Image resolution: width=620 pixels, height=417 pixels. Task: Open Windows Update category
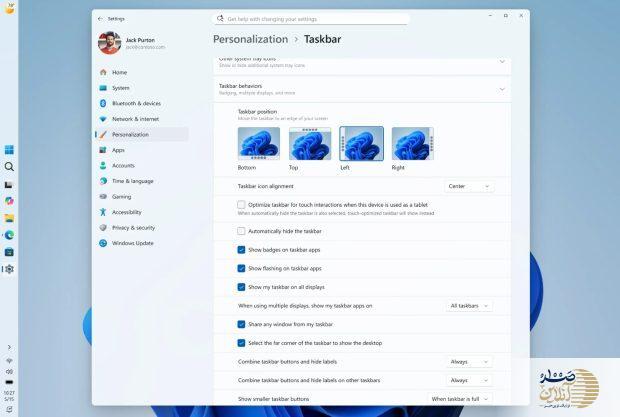pyautogui.click(x=142, y=243)
